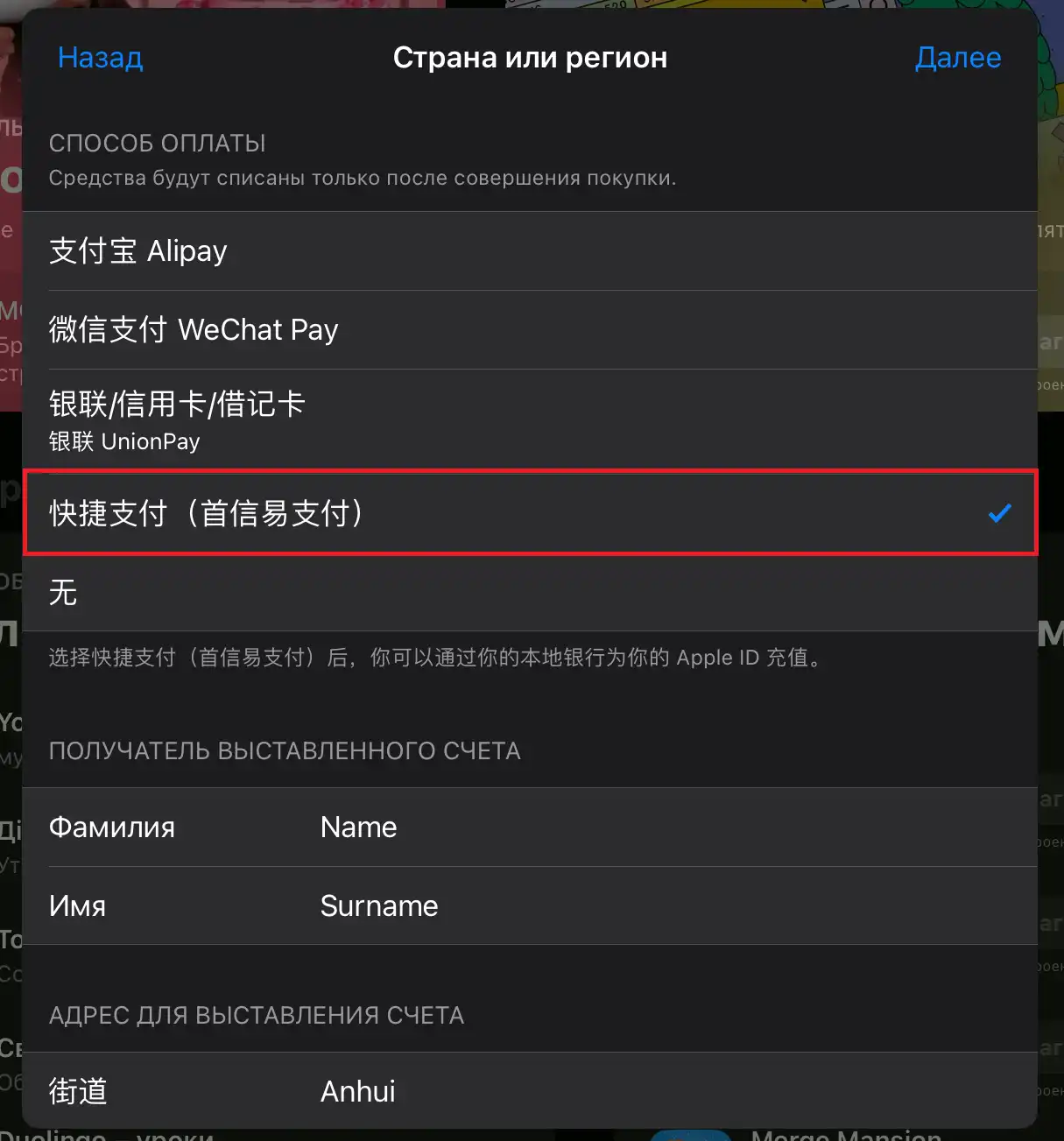Select 银联 UnionPay card option

point(530,420)
